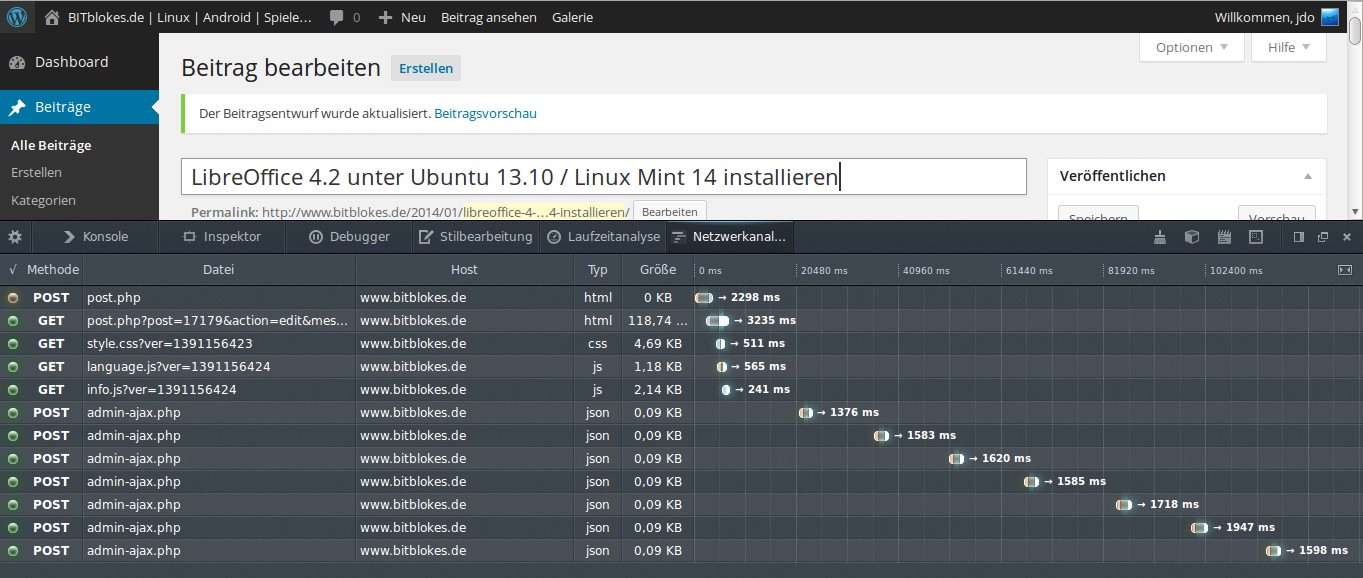Click the 4,69 KB size cell

[x=658, y=344]
